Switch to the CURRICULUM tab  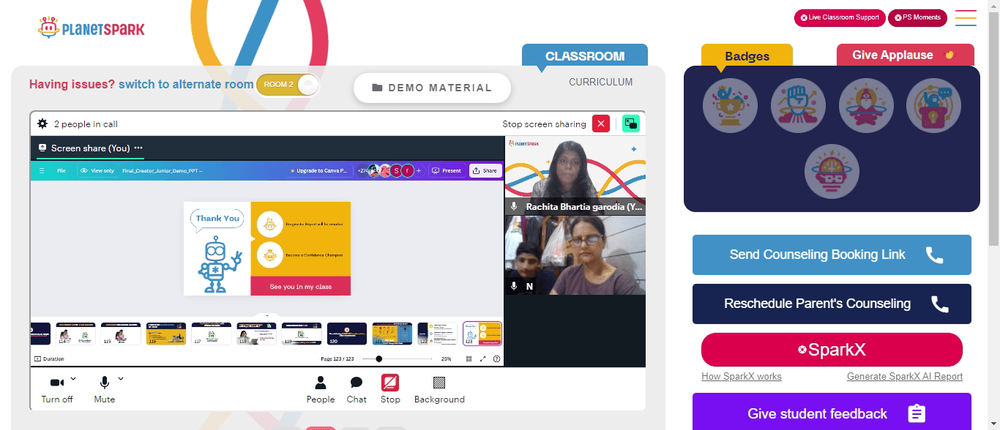point(601,82)
